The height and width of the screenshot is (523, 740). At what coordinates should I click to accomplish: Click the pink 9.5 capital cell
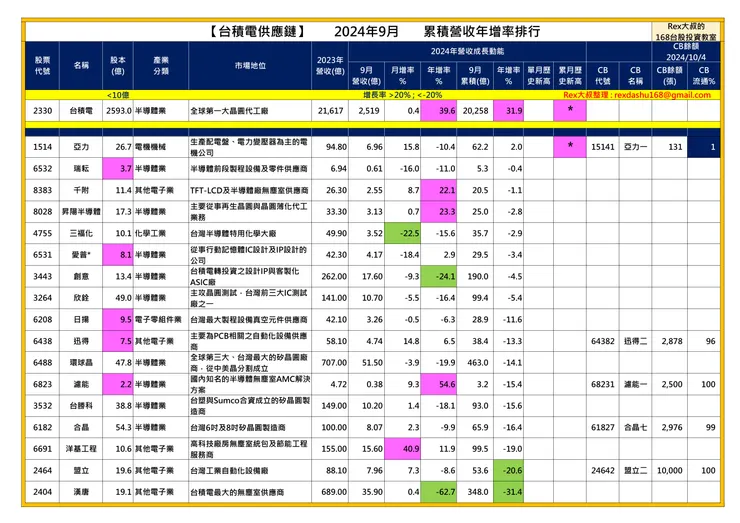pos(118,320)
